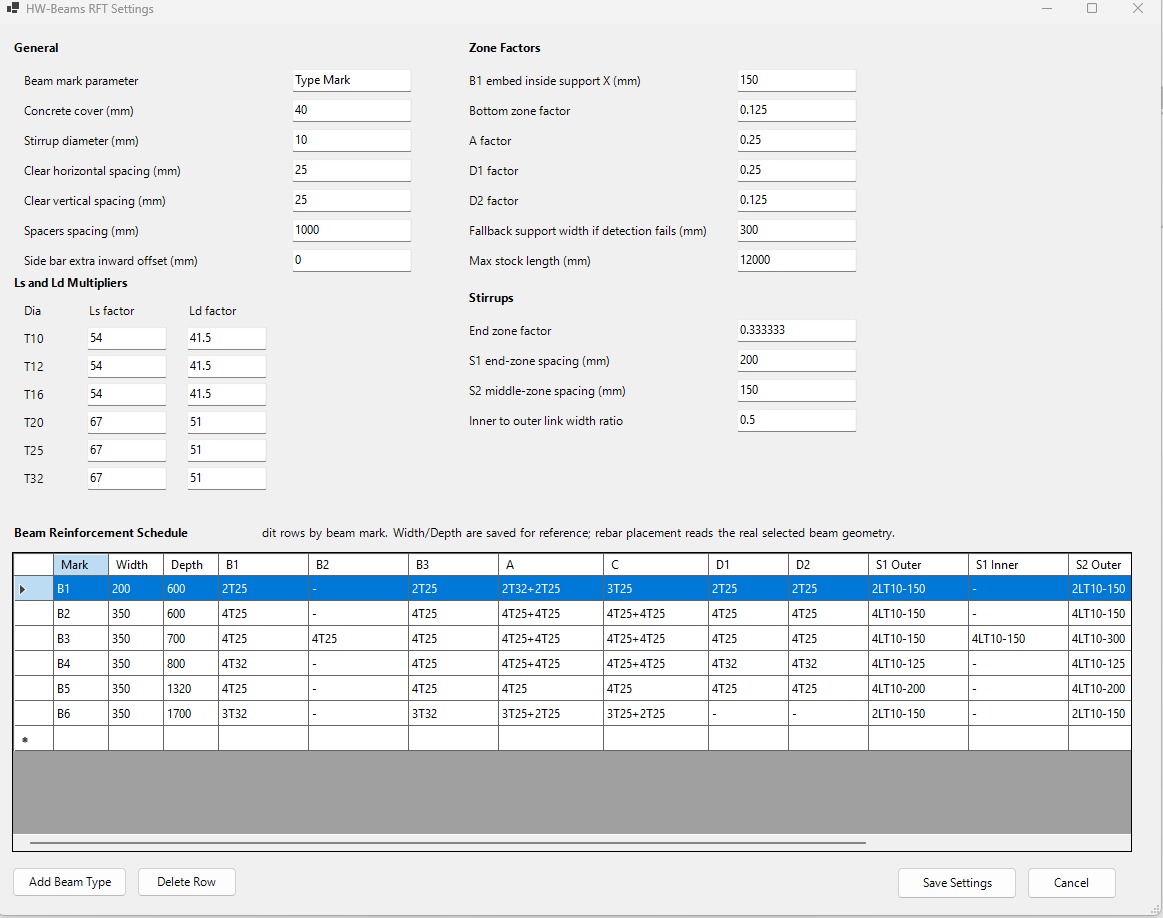Click empty Mark cell in new row
Screen dimensions: 1163x918
(81, 739)
